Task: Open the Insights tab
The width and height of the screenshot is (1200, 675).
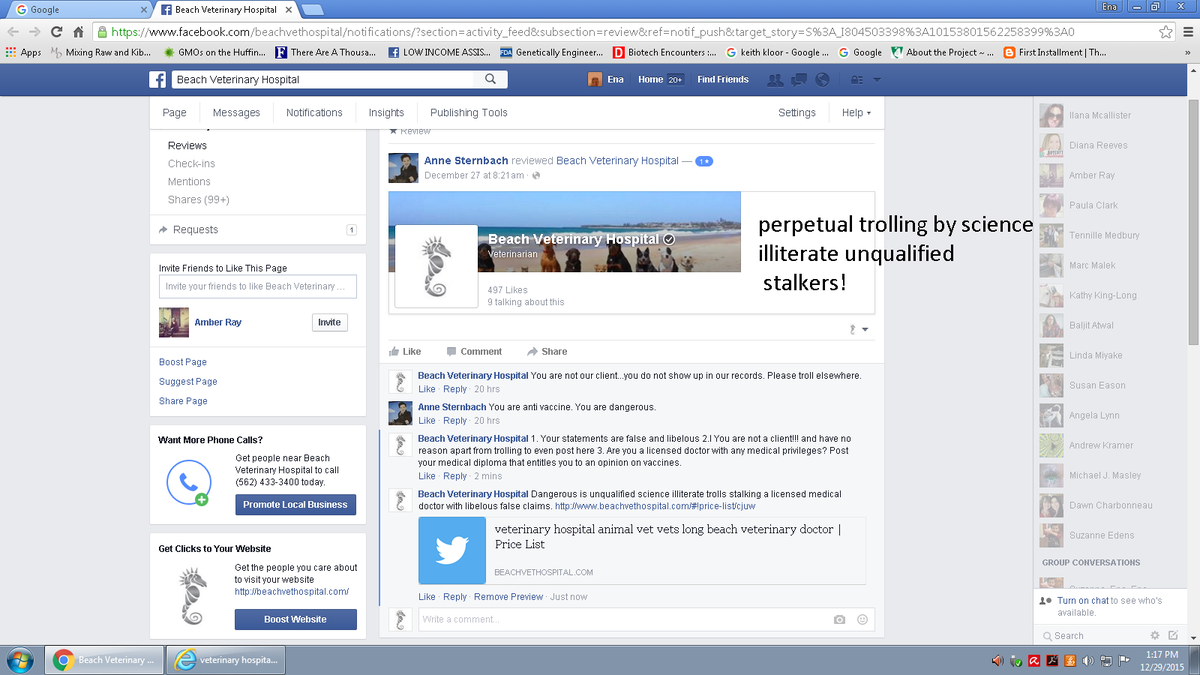Action: tap(386, 113)
